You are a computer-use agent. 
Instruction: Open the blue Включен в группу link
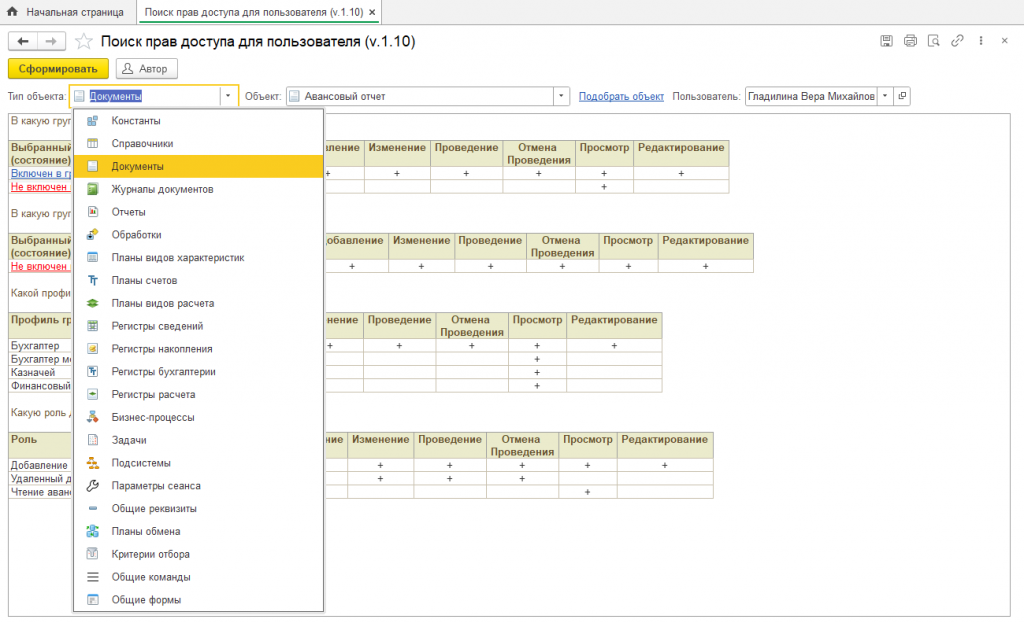tap(40, 174)
